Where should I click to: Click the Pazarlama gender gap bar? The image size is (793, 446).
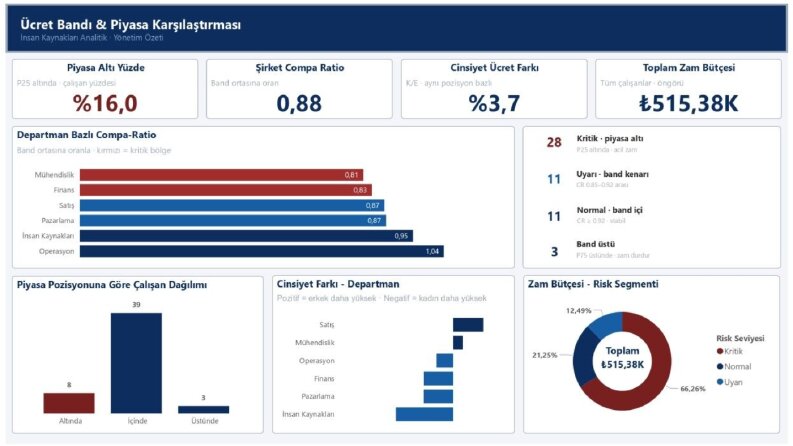point(438,396)
